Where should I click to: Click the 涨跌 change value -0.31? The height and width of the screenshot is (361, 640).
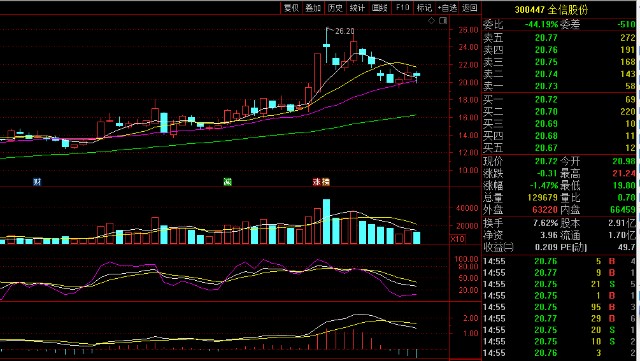pos(546,173)
